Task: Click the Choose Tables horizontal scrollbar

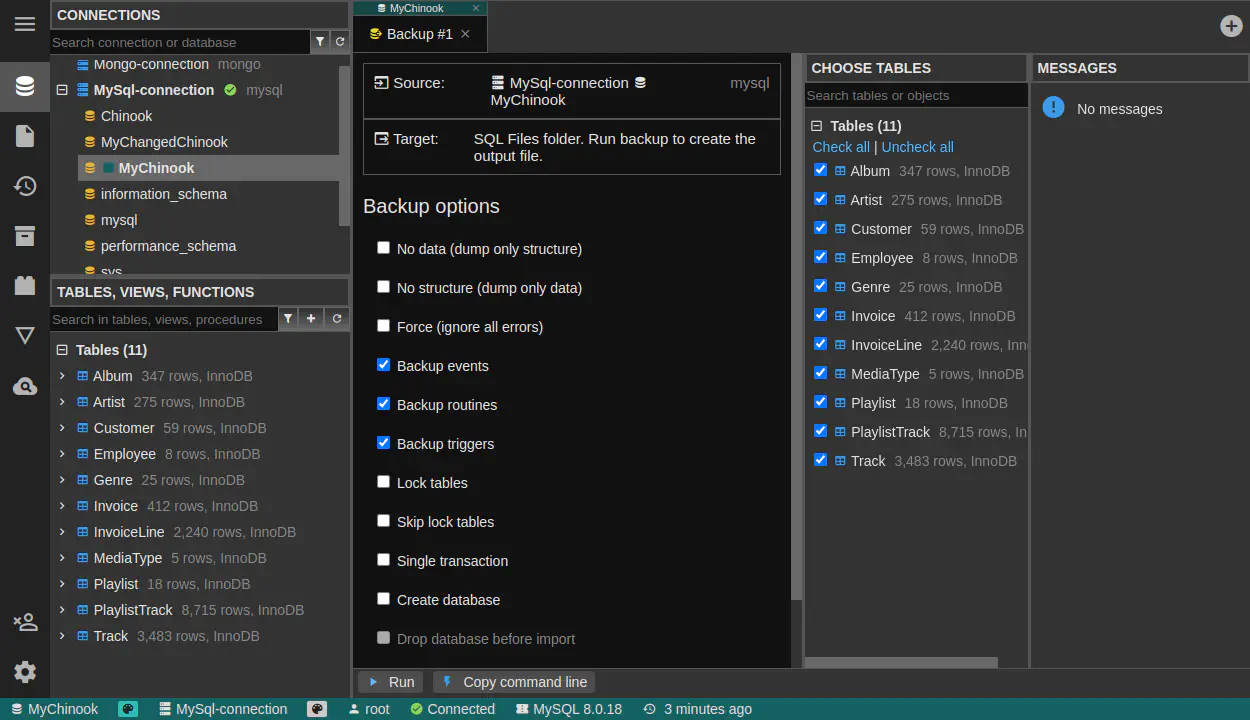Action: point(901,662)
